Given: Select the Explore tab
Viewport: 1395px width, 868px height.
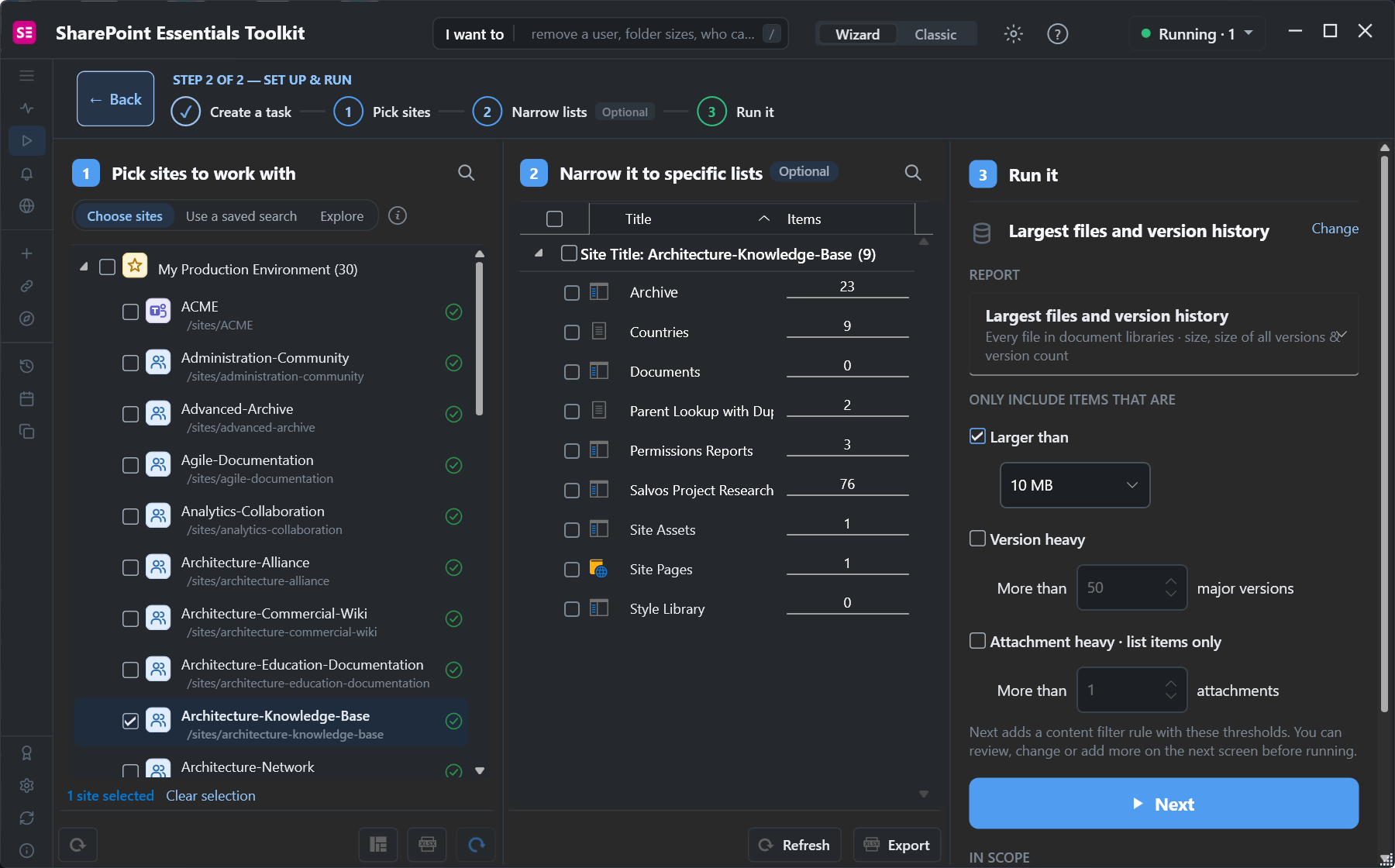Looking at the screenshot, I should click(342, 216).
